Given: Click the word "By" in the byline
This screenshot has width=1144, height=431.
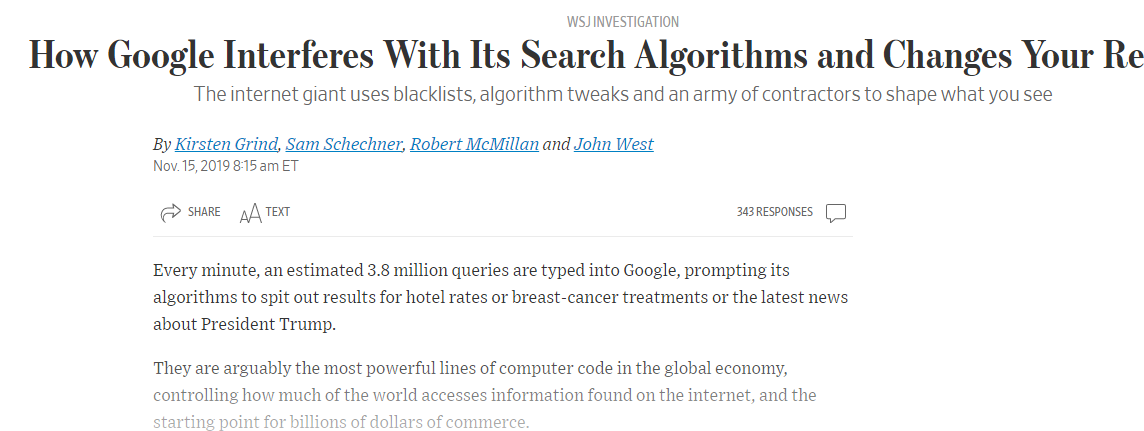Looking at the screenshot, I should point(162,144).
